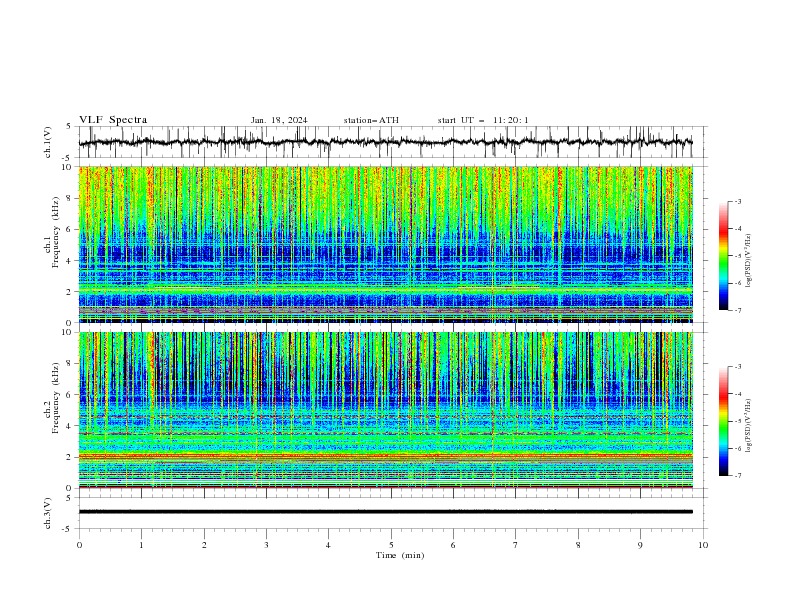Click the "-7" label on ch.1 colorbar
Image resolution: width=792 pixels, height=612 pixels.
(737, 310)
